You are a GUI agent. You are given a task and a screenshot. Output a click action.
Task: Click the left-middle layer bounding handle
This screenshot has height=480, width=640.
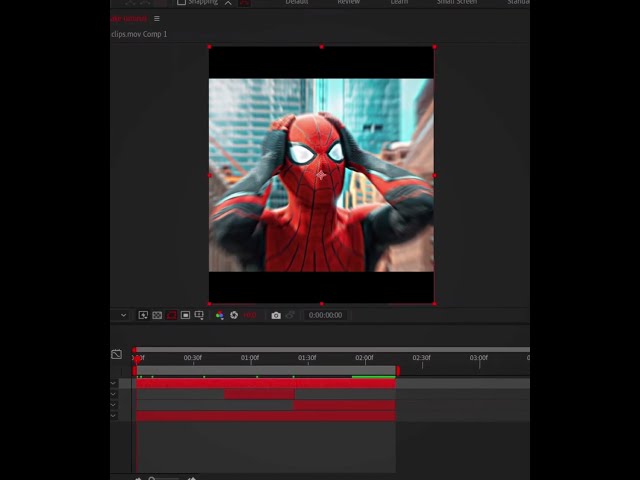(210, 176)
